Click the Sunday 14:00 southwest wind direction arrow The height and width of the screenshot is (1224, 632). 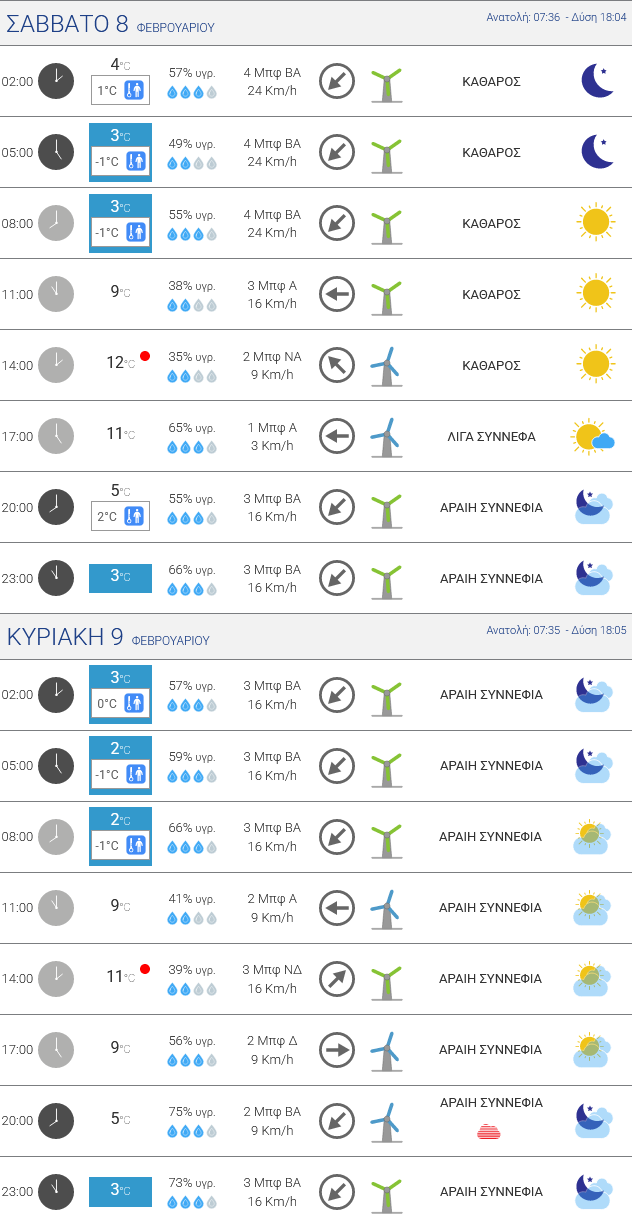337,979
